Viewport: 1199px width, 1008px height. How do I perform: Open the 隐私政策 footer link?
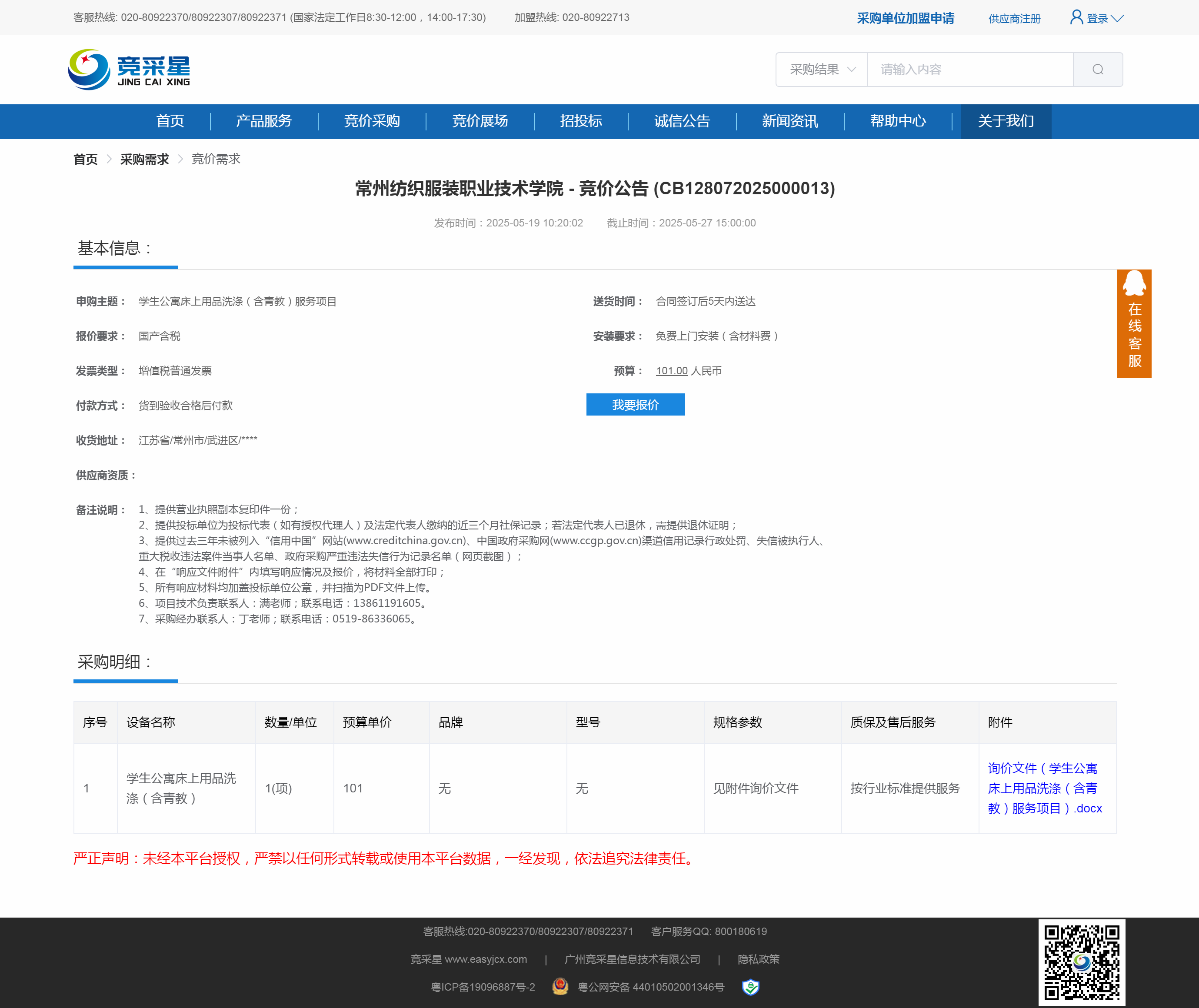(758, 959)
